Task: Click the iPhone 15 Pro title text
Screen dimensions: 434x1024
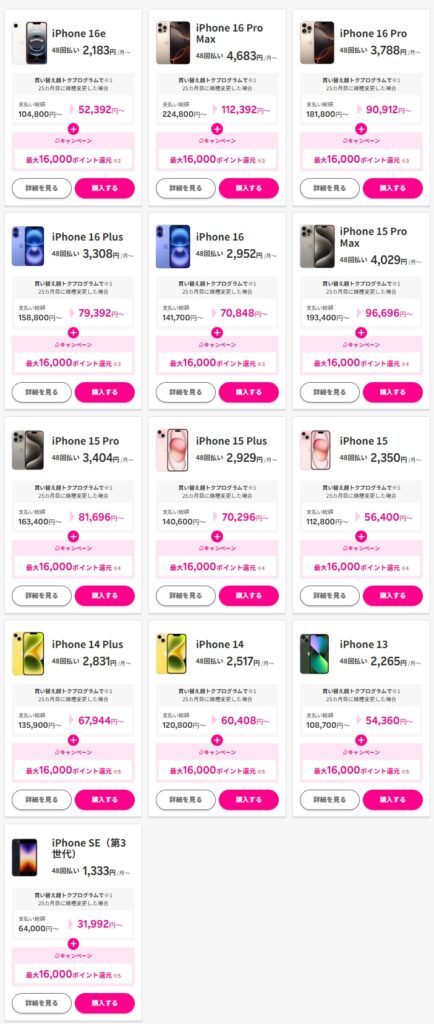Action: 85,441
